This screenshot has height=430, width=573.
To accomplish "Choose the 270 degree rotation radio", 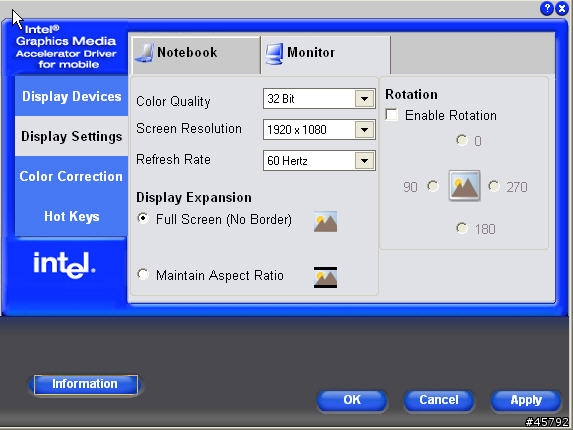I will coord(494,186).
